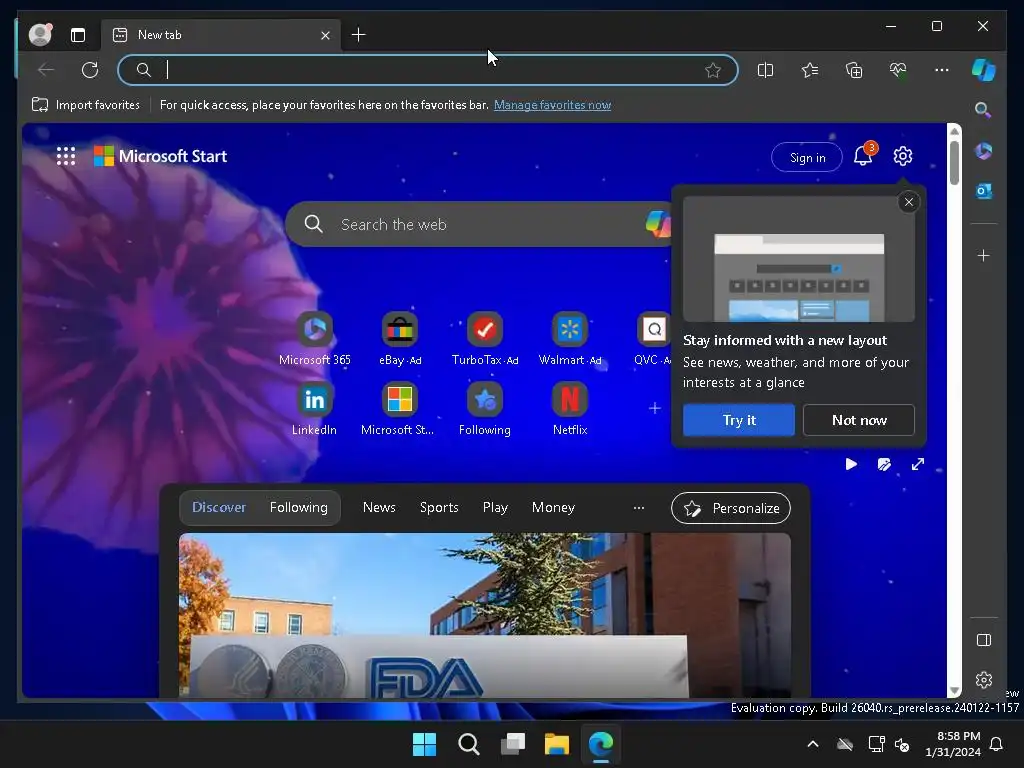Click Import favorites
Image resolution: width=1024 pixels, height=768 pixels.
click(86, 104)
